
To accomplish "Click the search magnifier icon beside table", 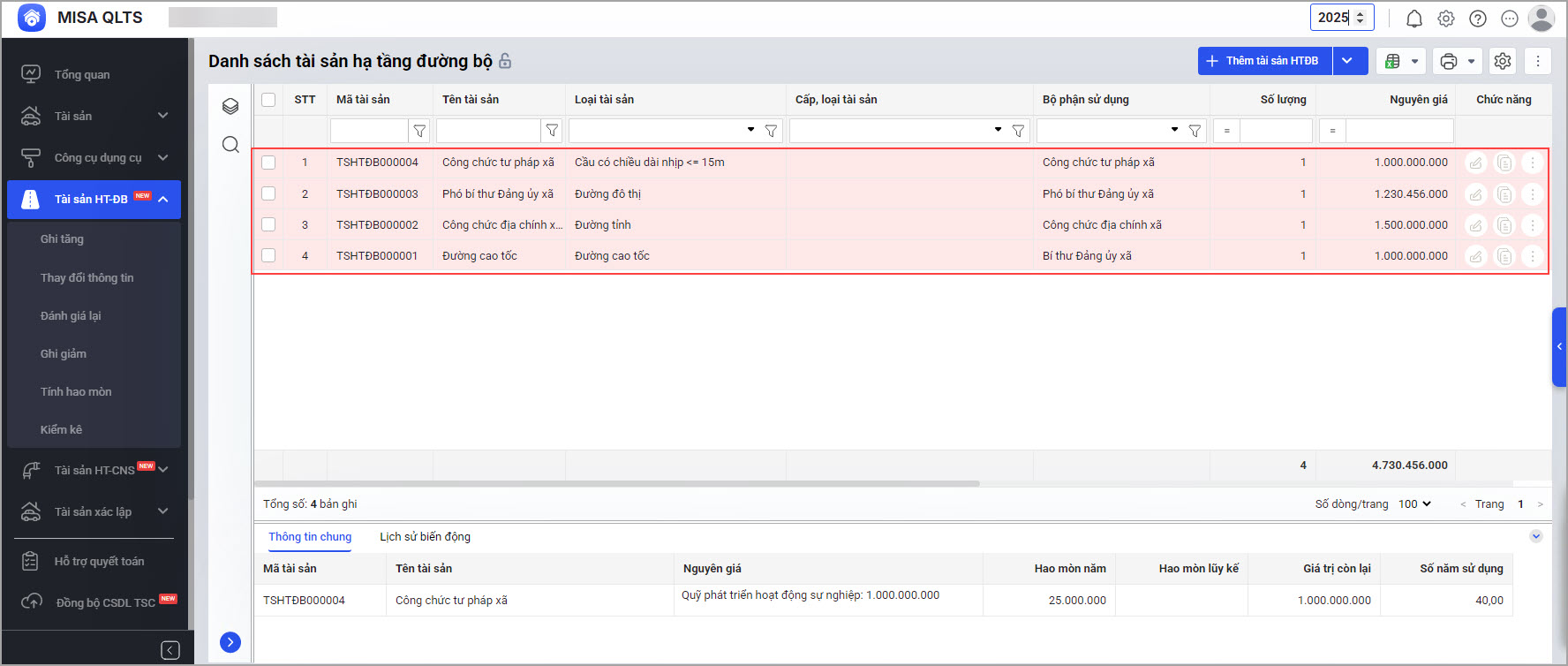I will 230,145.
